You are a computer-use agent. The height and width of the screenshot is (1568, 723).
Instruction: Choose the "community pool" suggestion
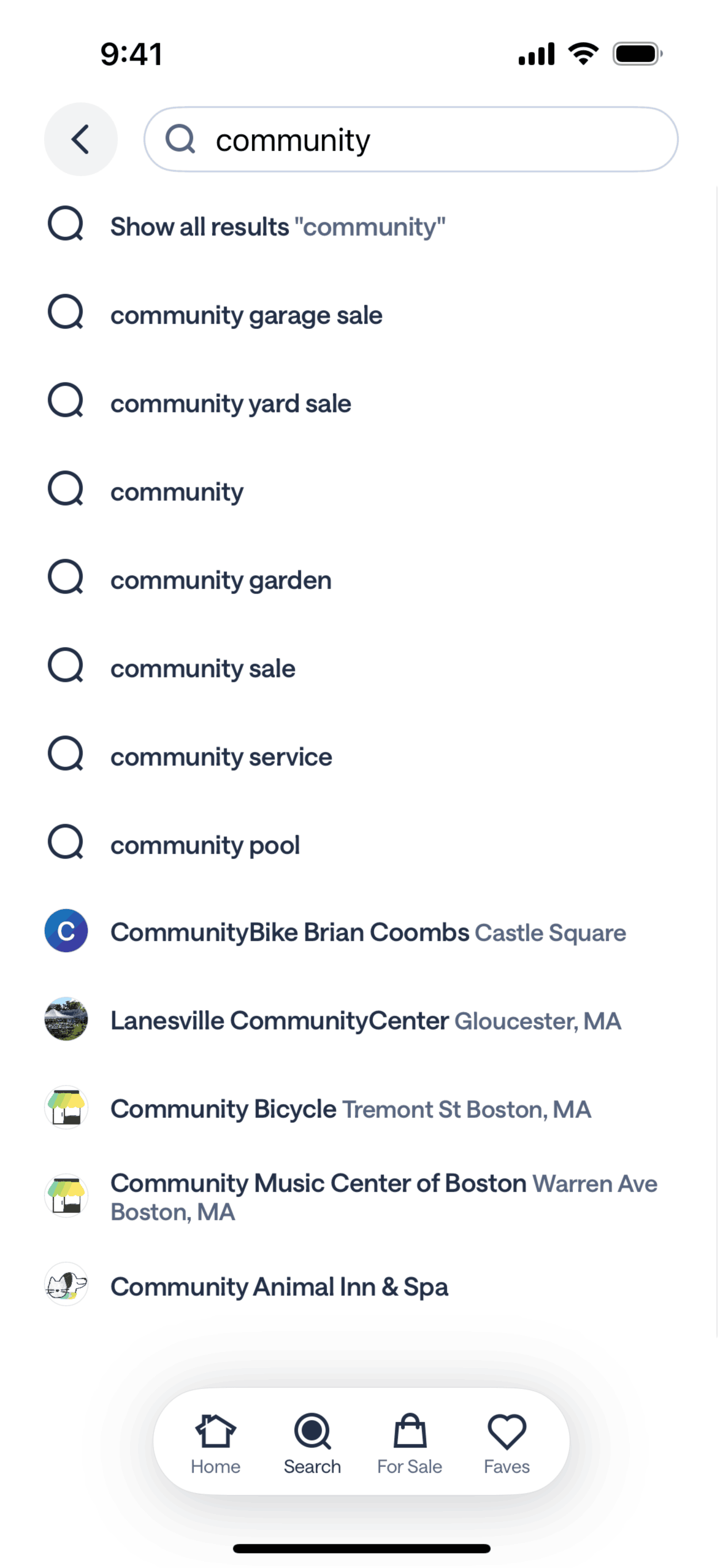tap(205, 845)
